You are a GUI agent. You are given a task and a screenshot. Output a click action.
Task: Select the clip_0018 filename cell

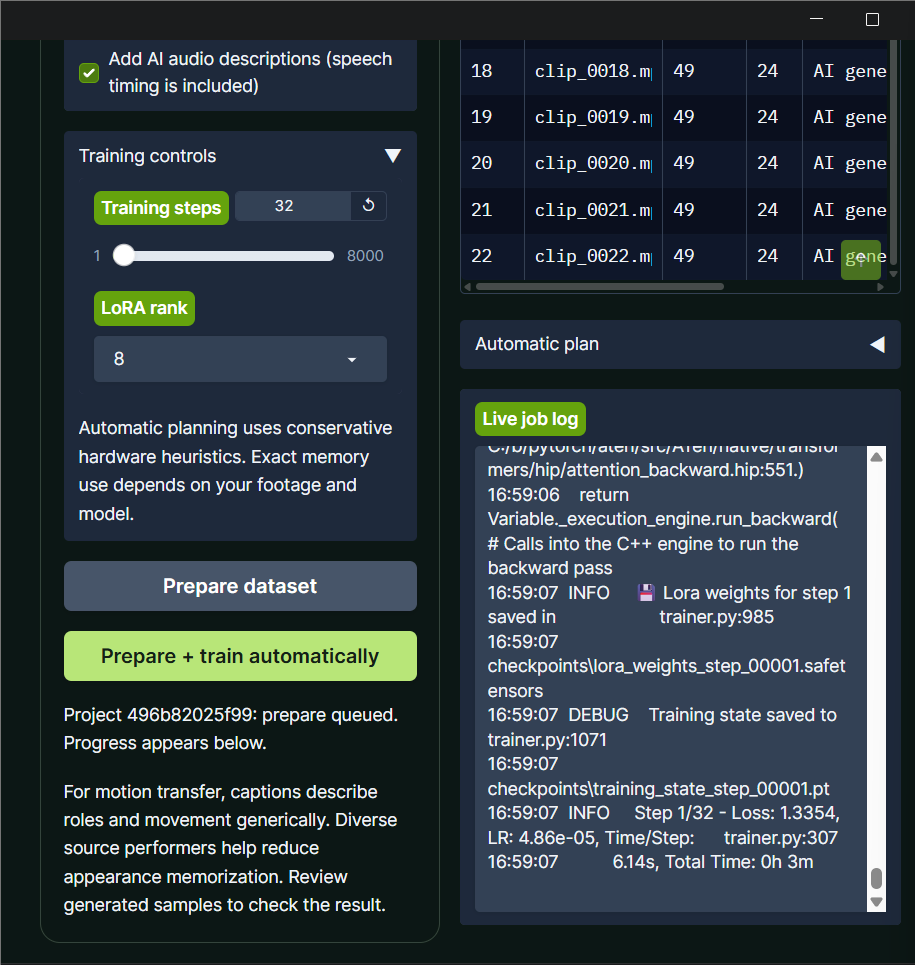tap(593, 71)
